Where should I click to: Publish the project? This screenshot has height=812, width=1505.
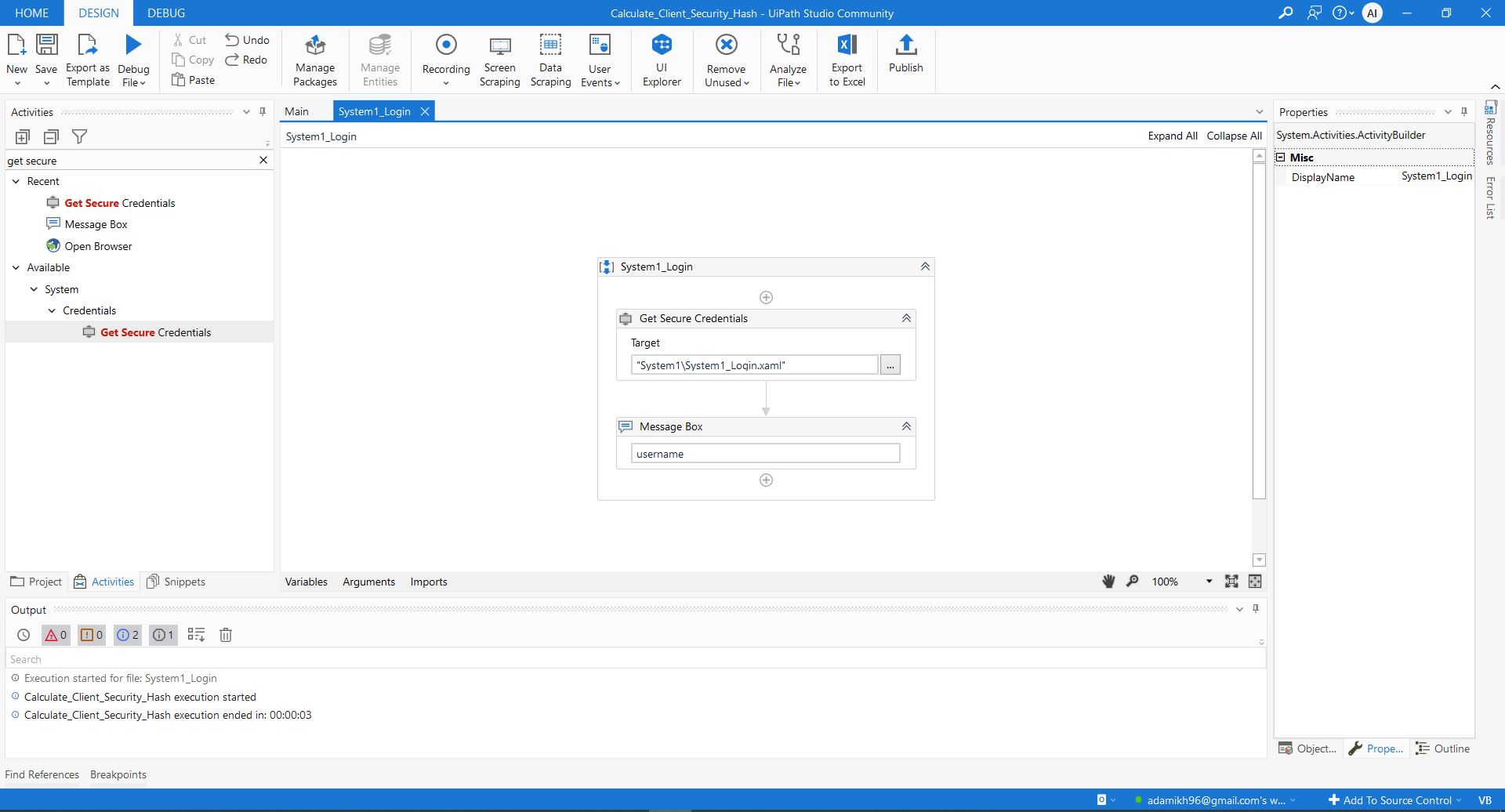coord(906,53)
